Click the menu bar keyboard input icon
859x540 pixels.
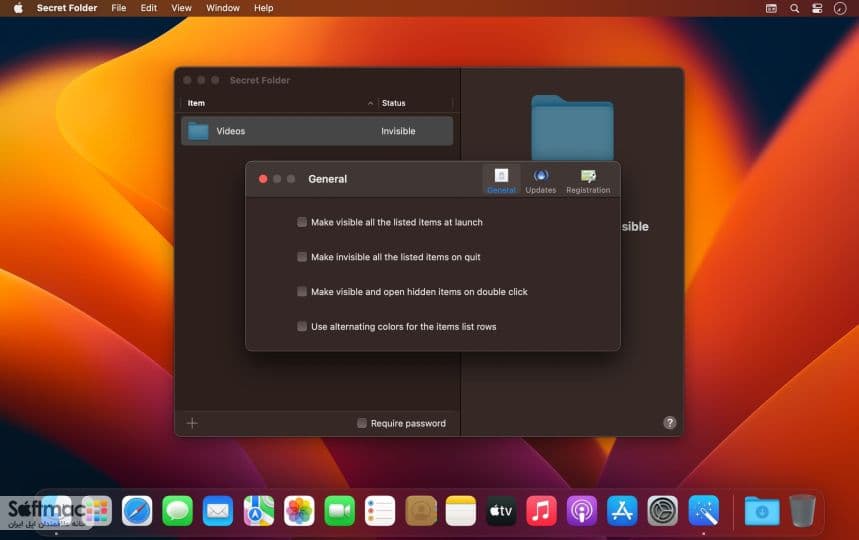tap(771, 8)
